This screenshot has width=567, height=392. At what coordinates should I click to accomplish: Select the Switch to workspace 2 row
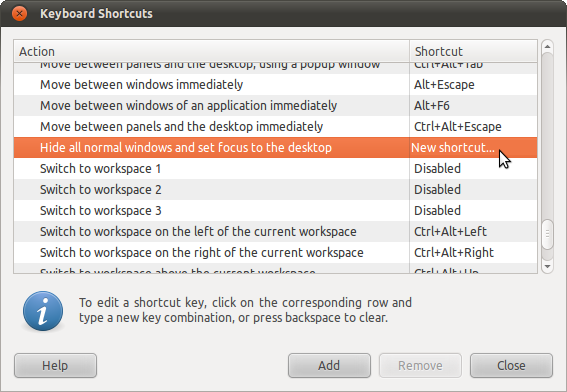(276, 189)
